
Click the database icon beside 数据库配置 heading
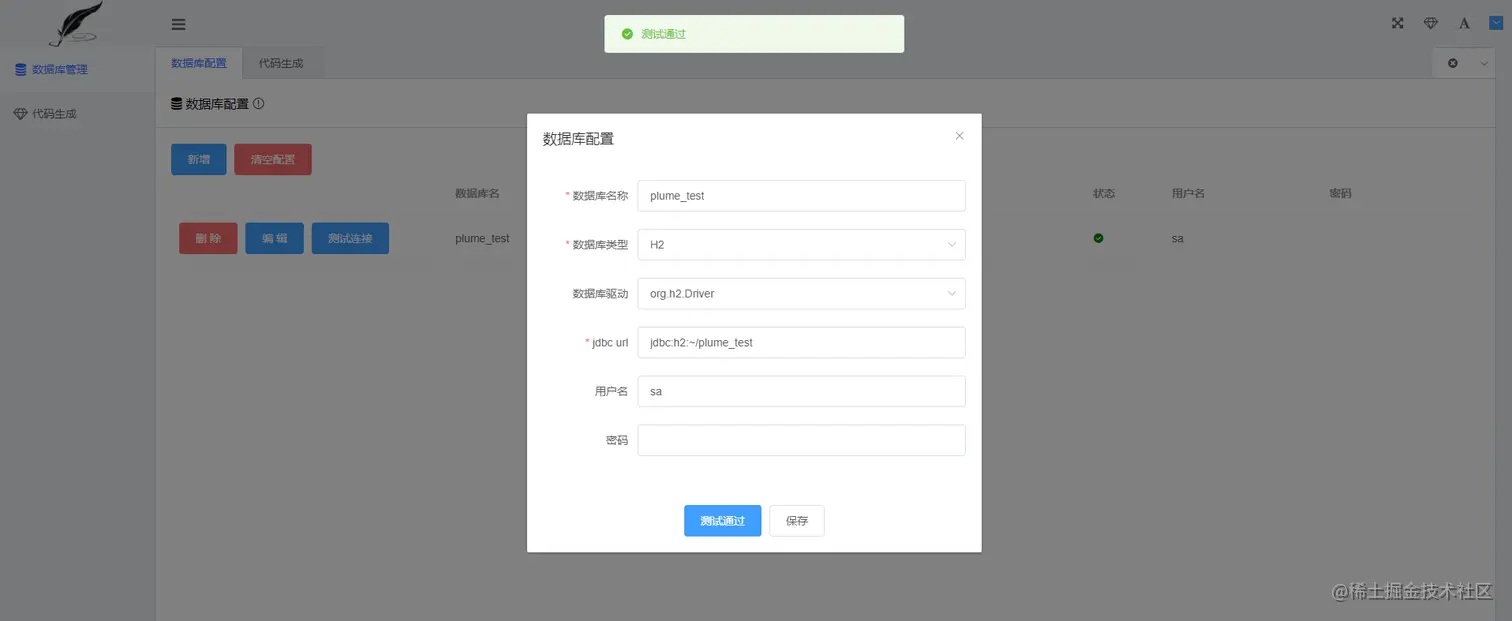click(x=177, y=104)
